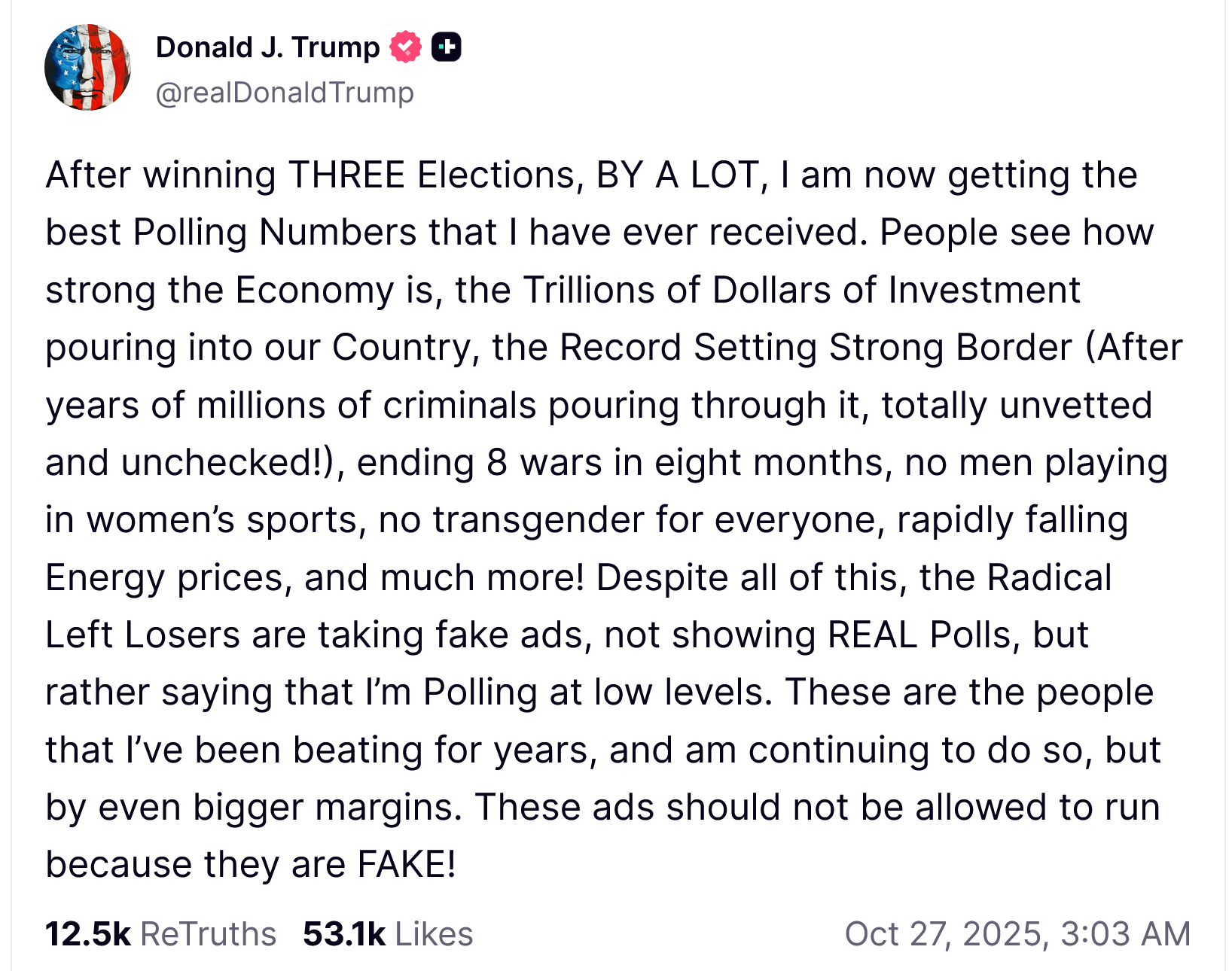View the 53.1k Likes count

click(x=343, y=933)
